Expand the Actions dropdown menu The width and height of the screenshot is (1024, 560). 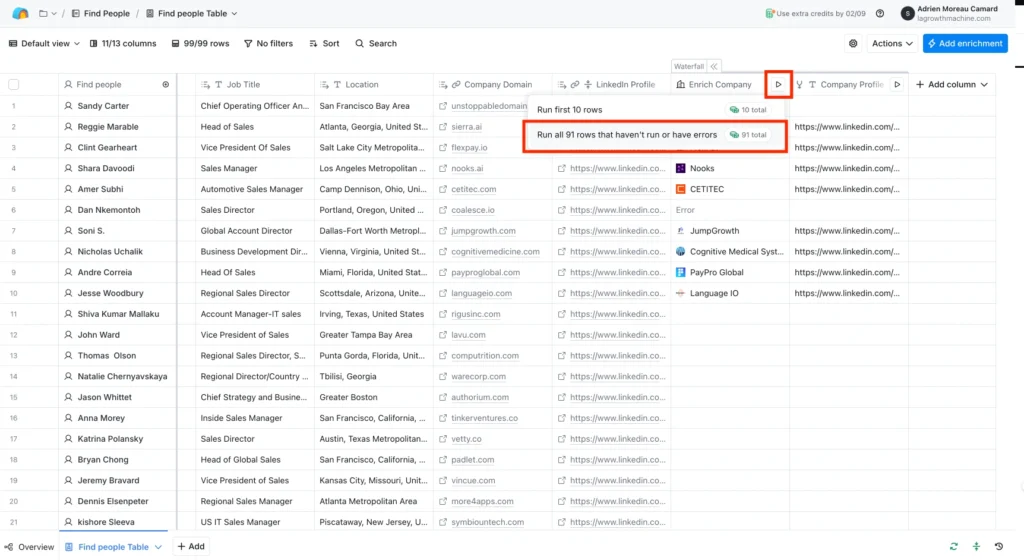click(x=891, y=44)
